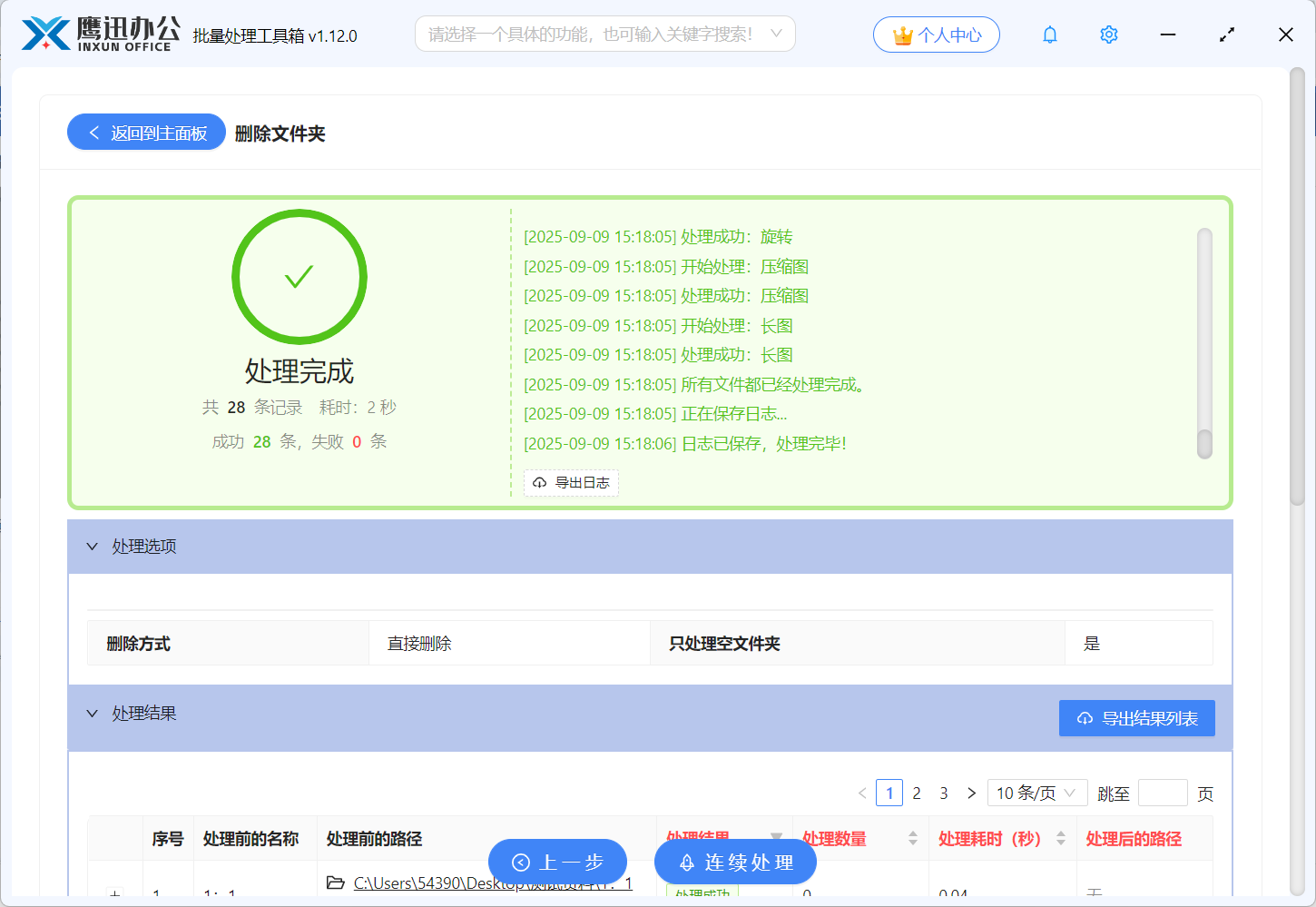Collapse the 处理结果 section
1316x907 pixels.
[93, 714]
